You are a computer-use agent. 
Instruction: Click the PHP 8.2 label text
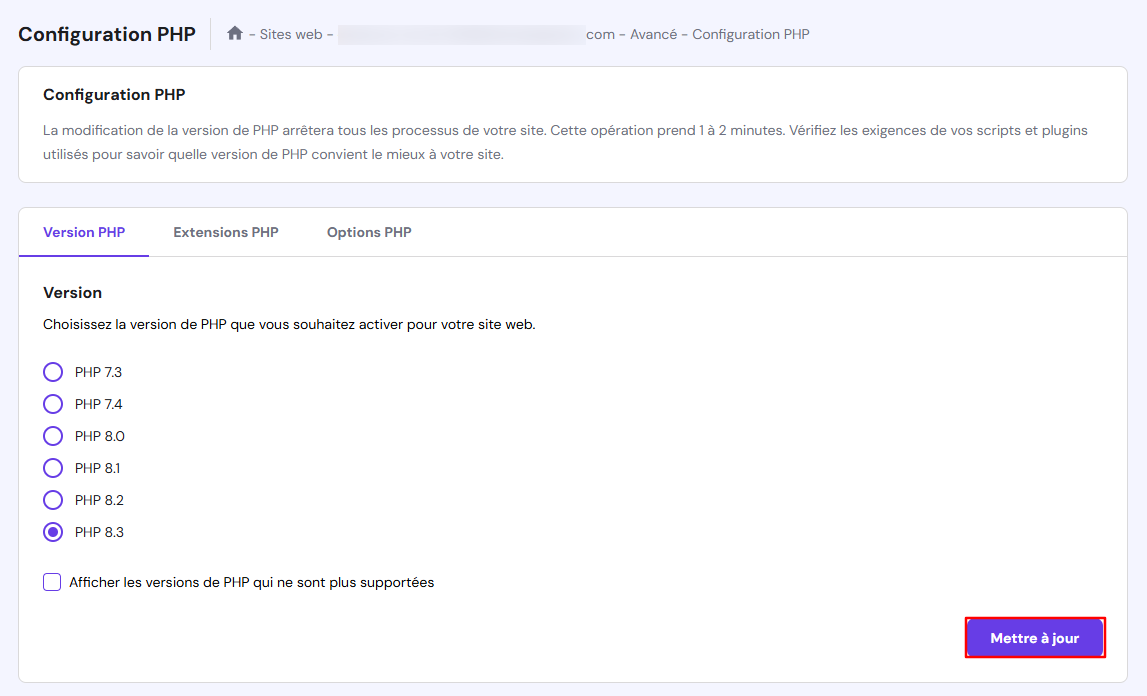click(x=97, y=500)
